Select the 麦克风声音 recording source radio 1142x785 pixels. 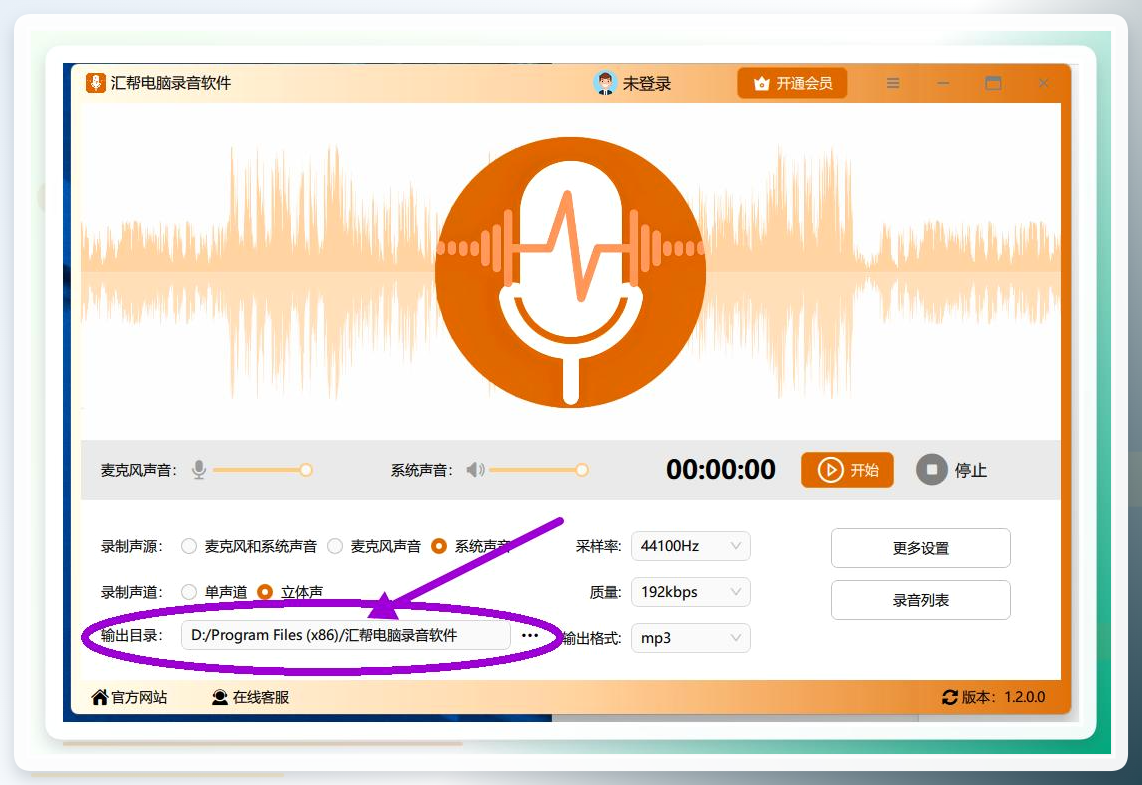point(335,546)
